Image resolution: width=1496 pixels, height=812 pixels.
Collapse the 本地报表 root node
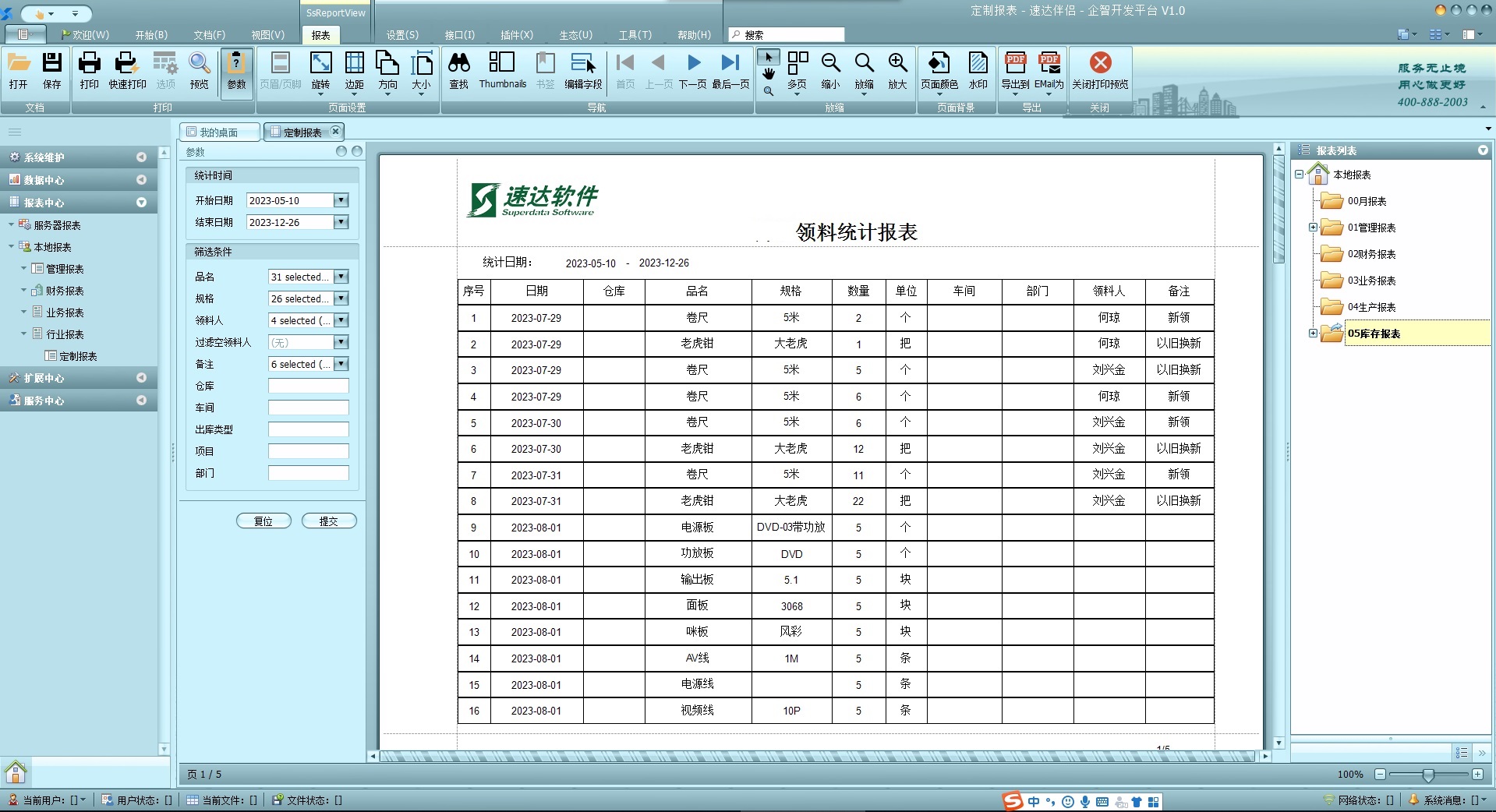point(1300,175)
